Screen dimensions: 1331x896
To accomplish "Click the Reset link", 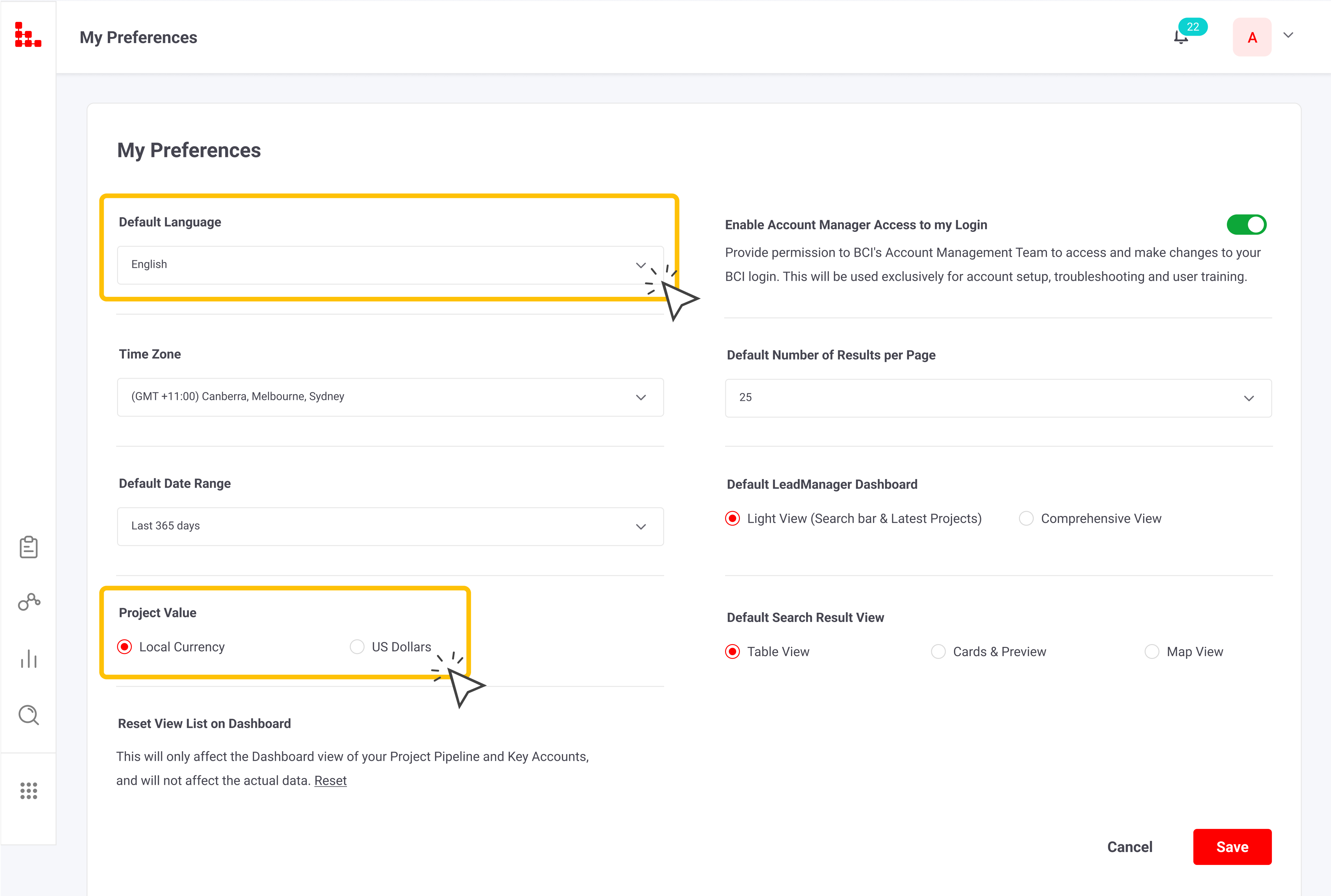I will coord(330,781).
